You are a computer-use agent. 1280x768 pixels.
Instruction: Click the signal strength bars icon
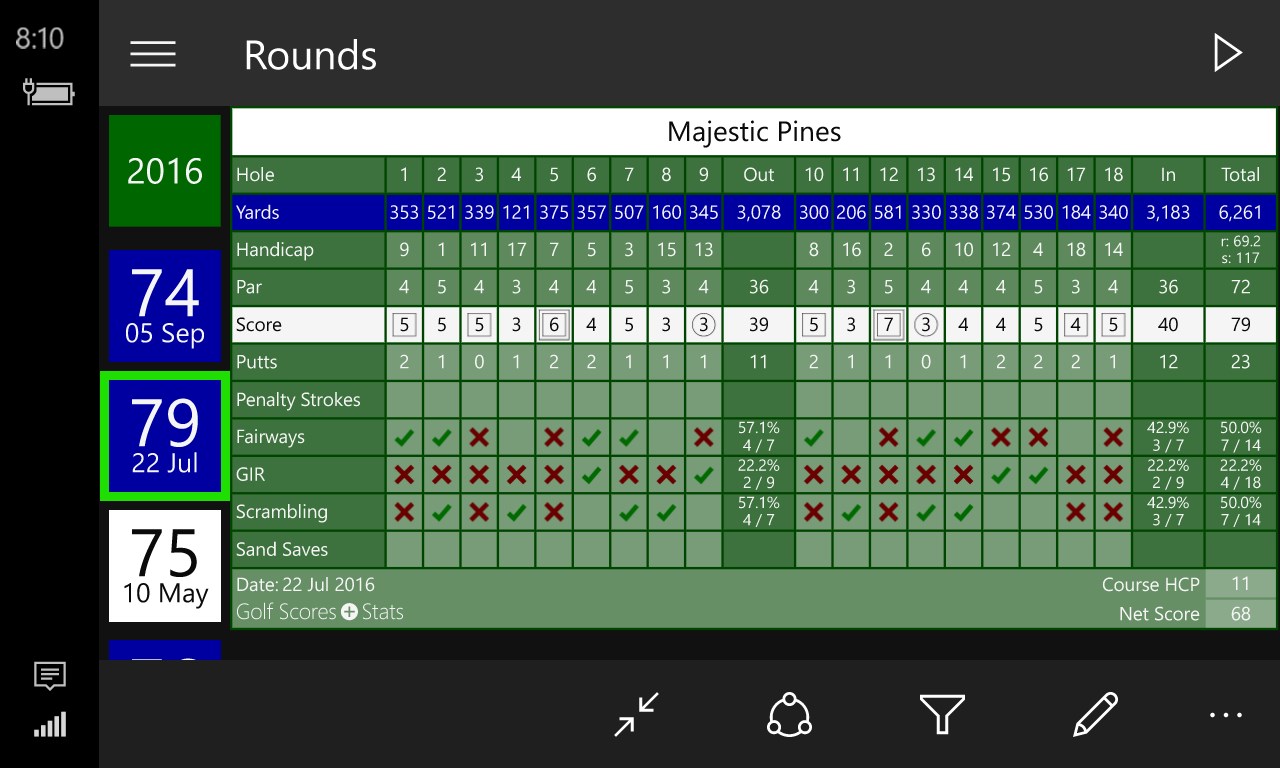[x=49, y=724]
